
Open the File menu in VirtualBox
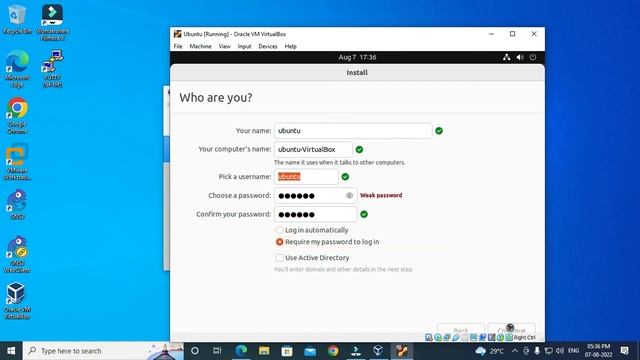click(x=178, y=47)
